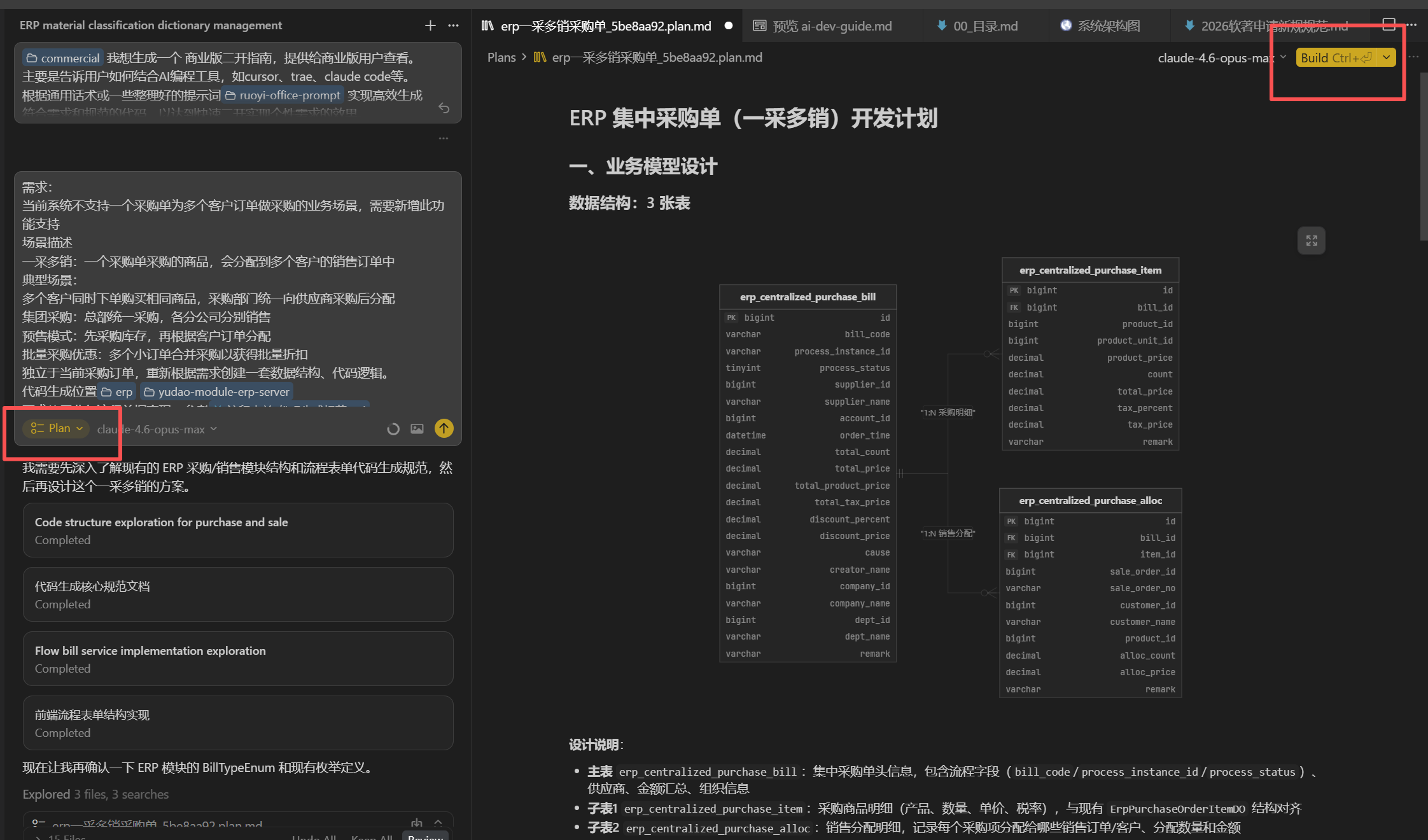Click the Review button

click(x=425, y=837)
